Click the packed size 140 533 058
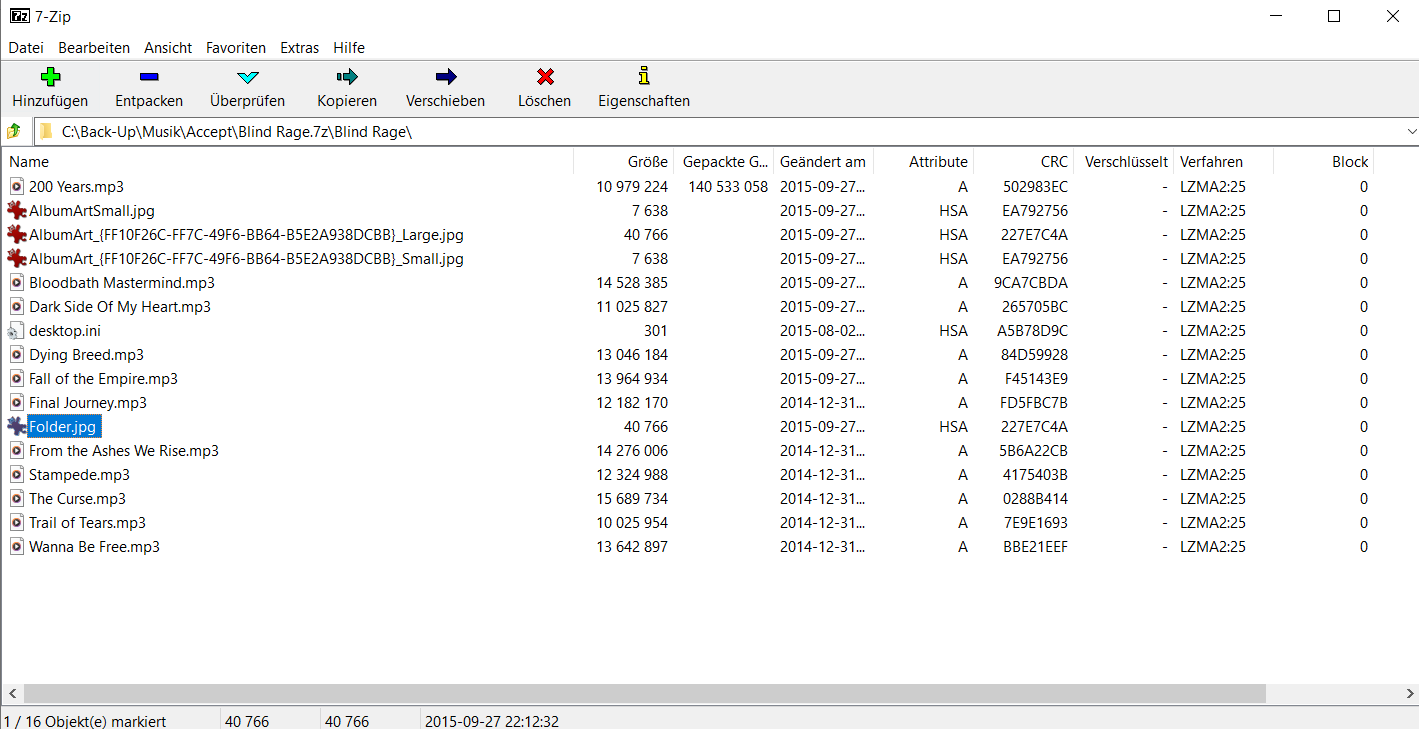The height and width of the screenshot is (729, 1419). click(x=728, y=187)
